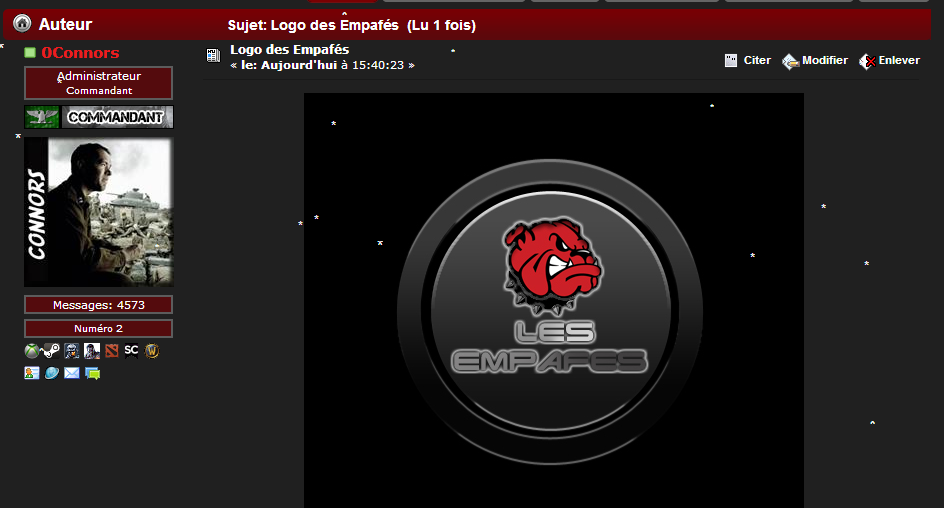Send a private message via chat bubbles icon
Viewport: 944px width, 508px height.
tap(92, 374)
